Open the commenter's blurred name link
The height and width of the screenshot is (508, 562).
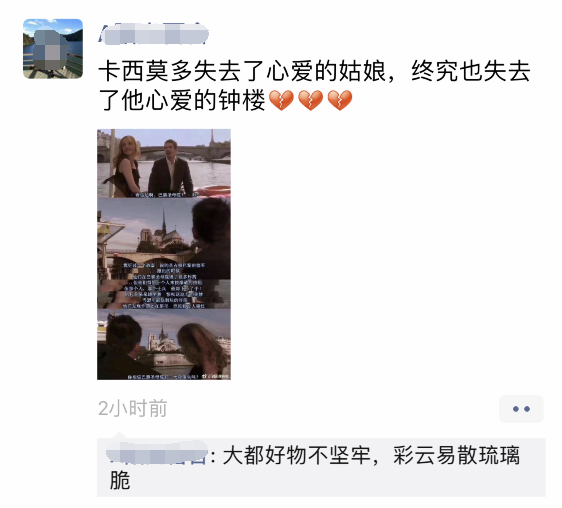[157, 455]
